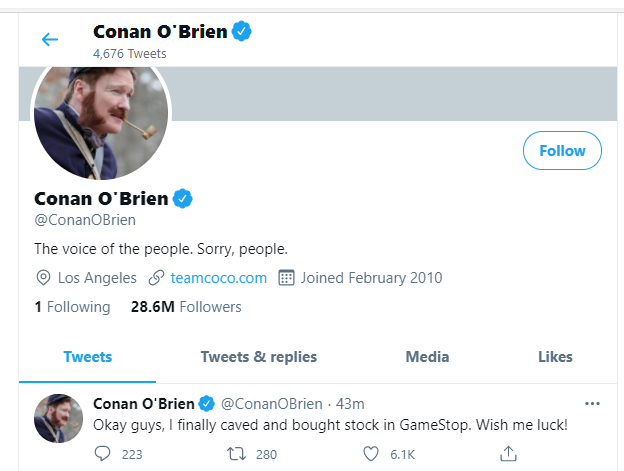Retweet the GameStop tweet via the retweet icon

coord(236,453)
